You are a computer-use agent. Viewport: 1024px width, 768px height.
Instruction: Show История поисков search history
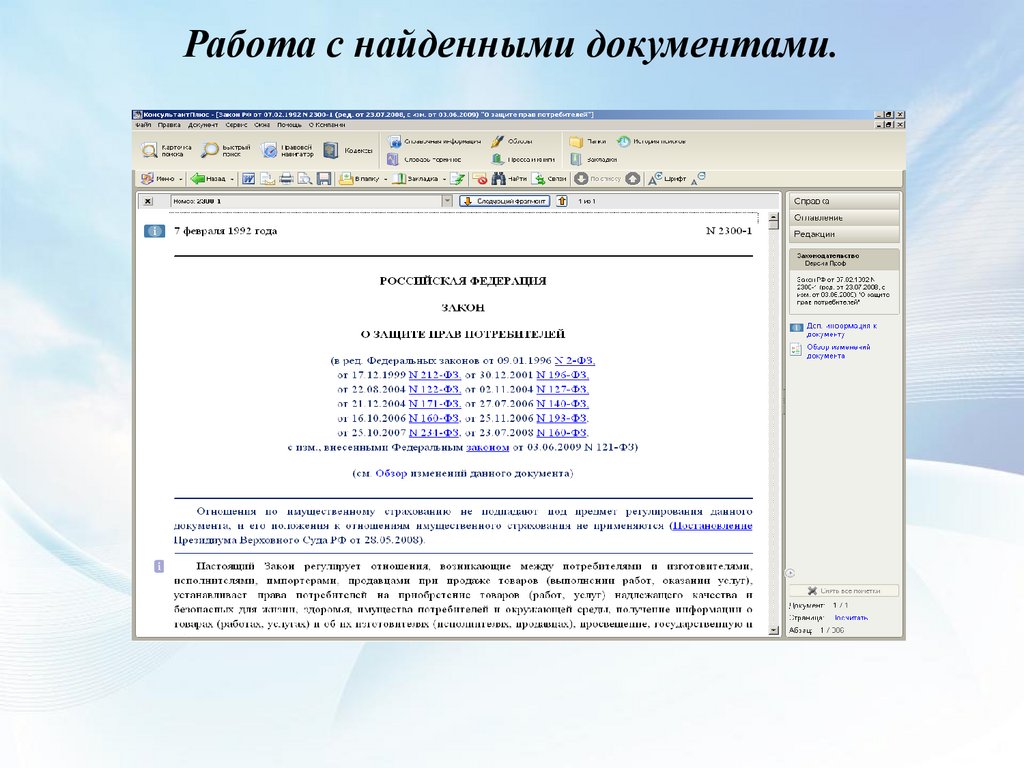651,141
